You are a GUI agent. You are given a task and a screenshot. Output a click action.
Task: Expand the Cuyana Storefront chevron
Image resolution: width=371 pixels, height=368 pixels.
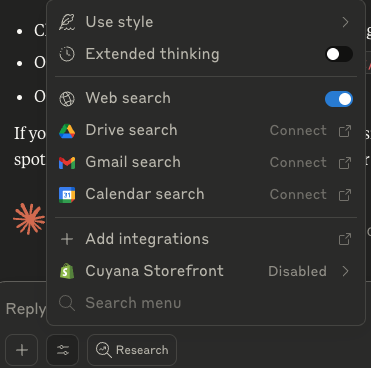(x=345, y=271)
